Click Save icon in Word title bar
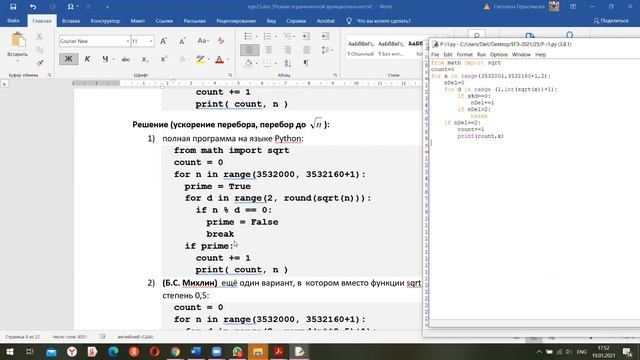Viewport: 640px width, 360px height. [x=13, y=7]
